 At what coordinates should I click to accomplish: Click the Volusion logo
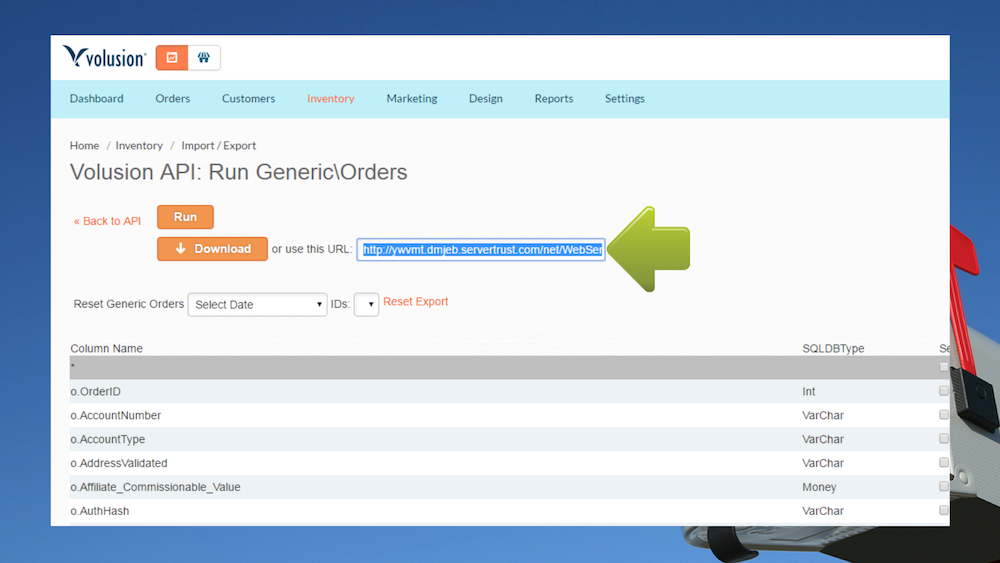coord(105,57)
